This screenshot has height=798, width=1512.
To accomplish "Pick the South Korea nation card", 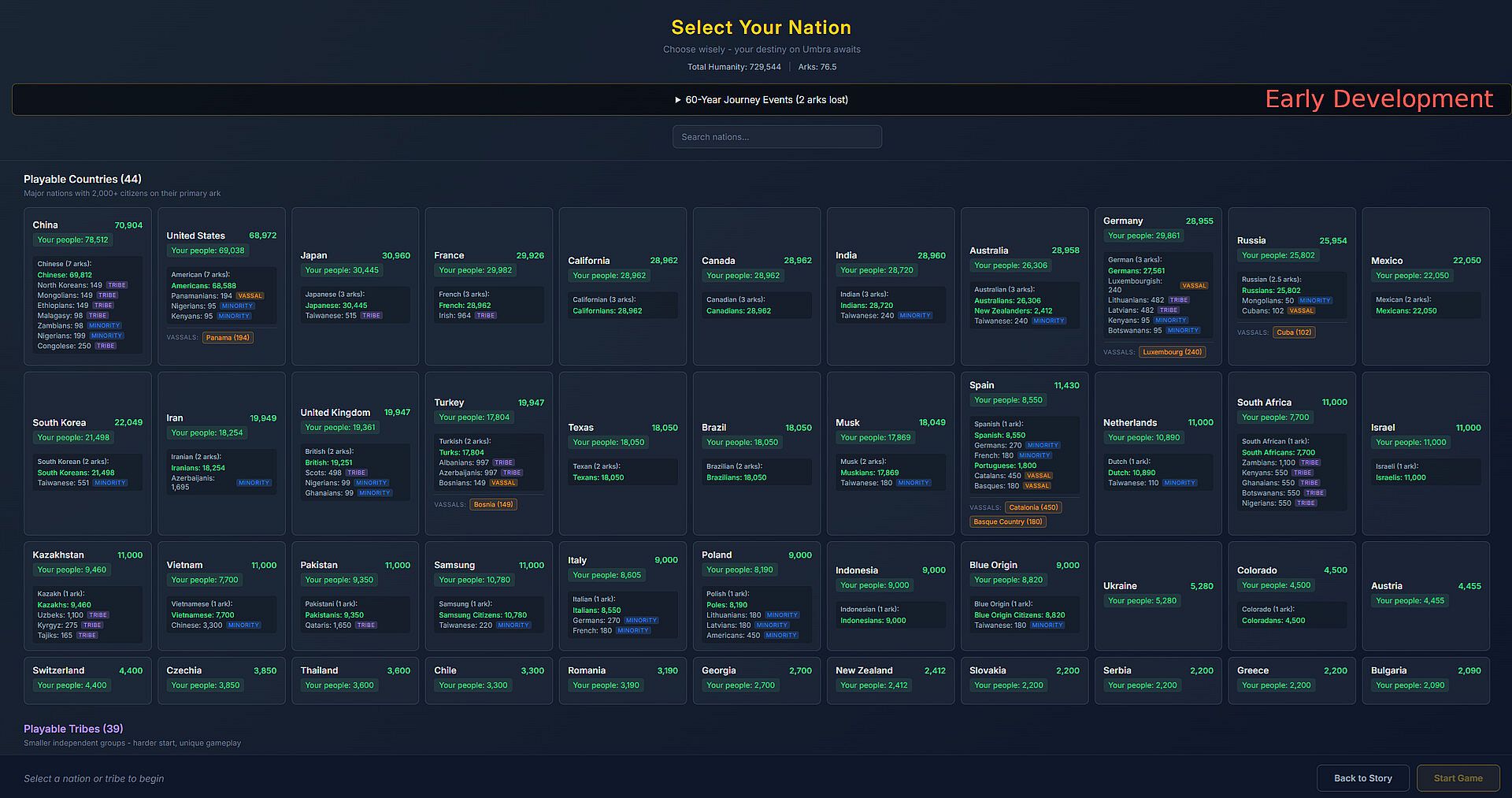I will (x=87, y=454).
